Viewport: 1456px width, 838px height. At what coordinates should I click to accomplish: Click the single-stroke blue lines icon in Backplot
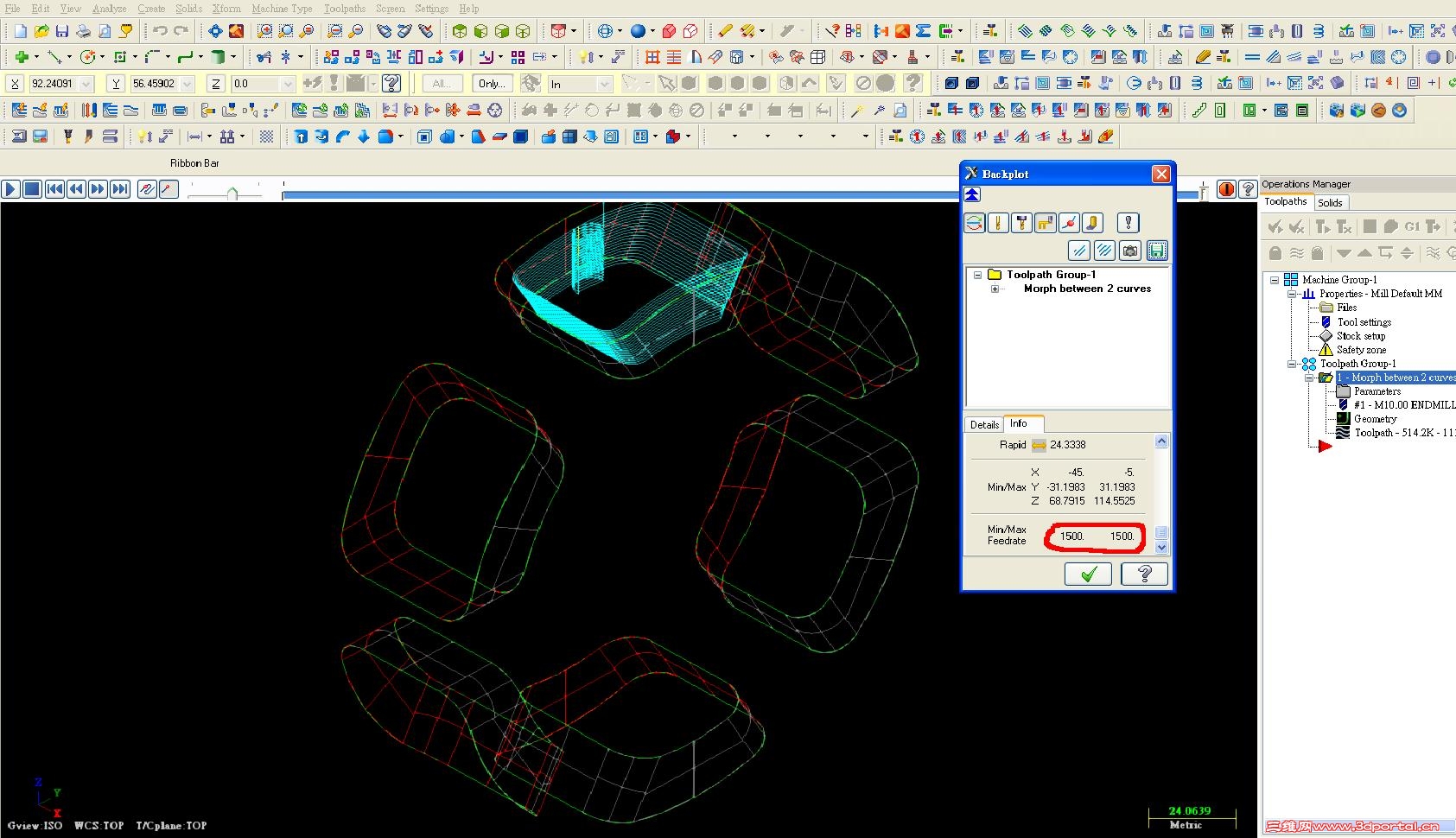click(x=1078, y=251)
